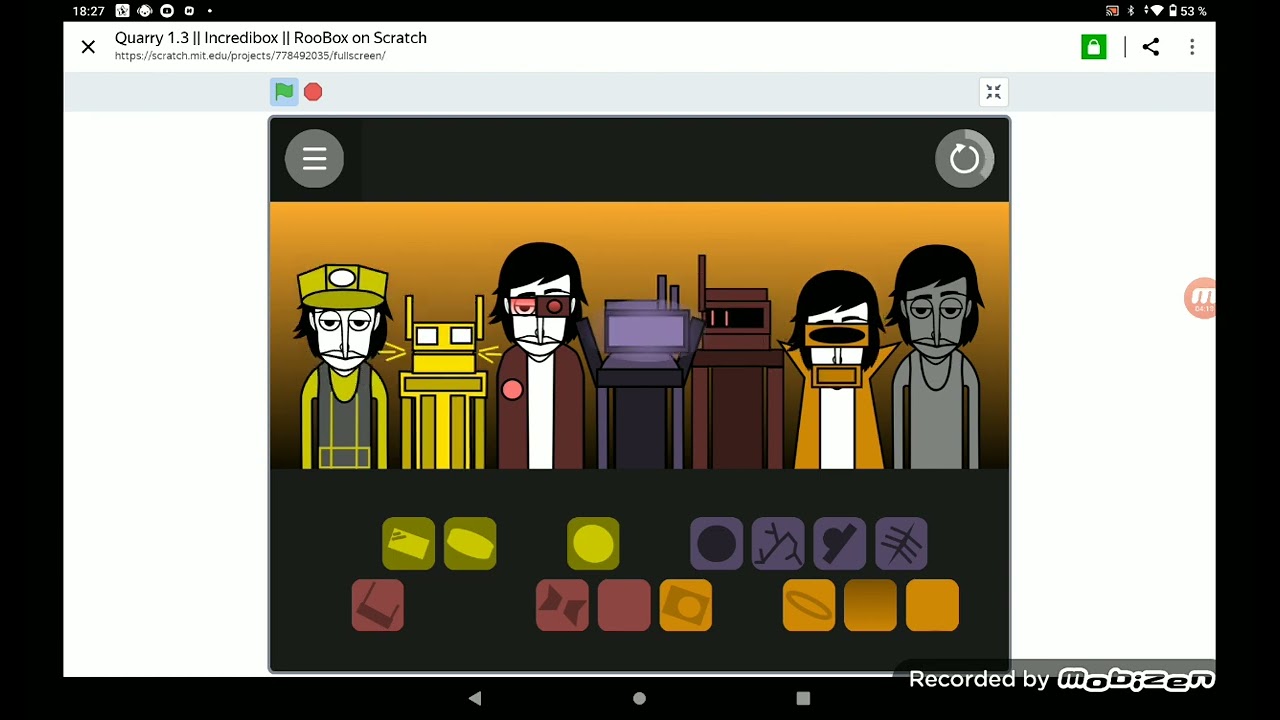The image size is (1280, 720).
Task: Select the red open-box-shaped sound icon
Action: (378, 605)
